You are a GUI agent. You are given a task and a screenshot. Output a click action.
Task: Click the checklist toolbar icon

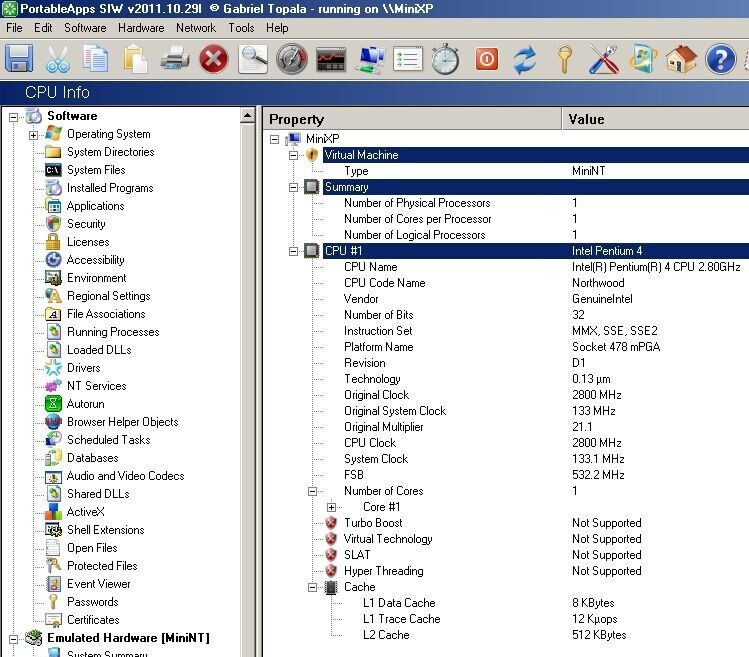point(407,59)
